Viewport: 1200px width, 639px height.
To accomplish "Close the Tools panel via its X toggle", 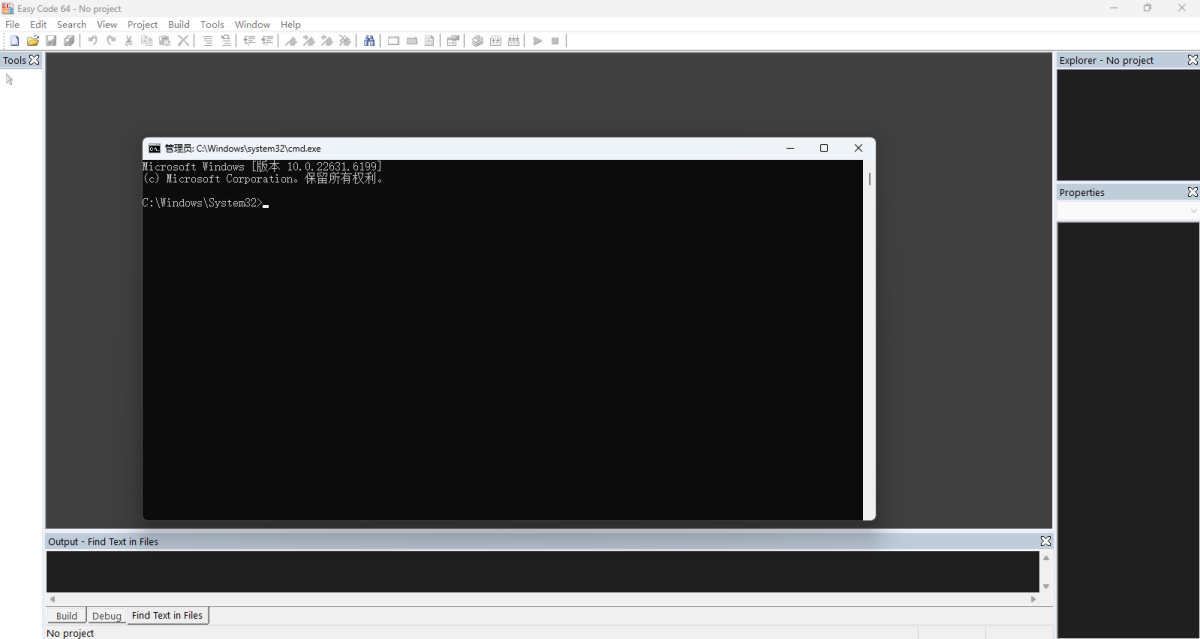I will 35,60.
